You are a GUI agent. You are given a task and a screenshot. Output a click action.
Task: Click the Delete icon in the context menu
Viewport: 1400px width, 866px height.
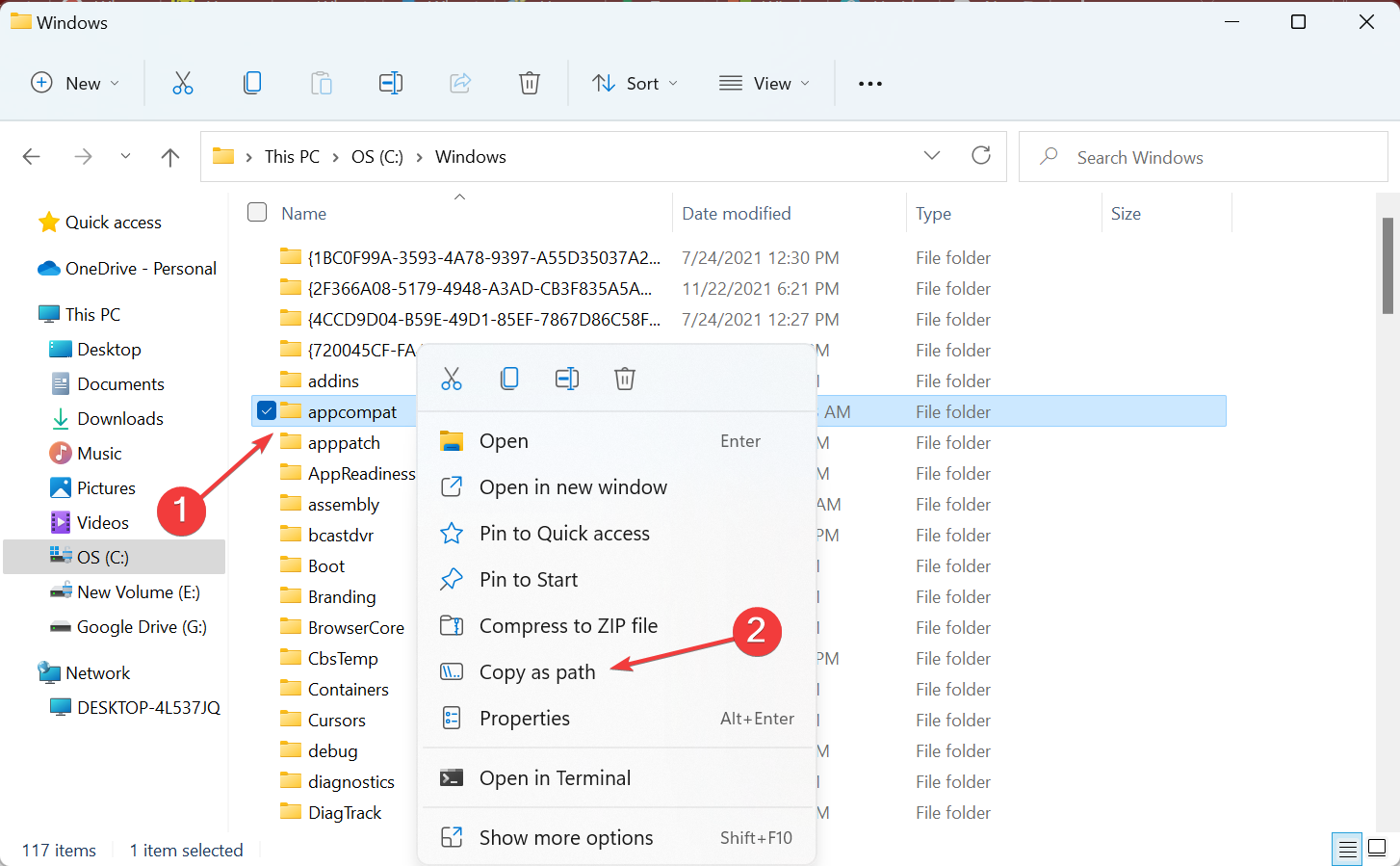[x=625, y=379]
